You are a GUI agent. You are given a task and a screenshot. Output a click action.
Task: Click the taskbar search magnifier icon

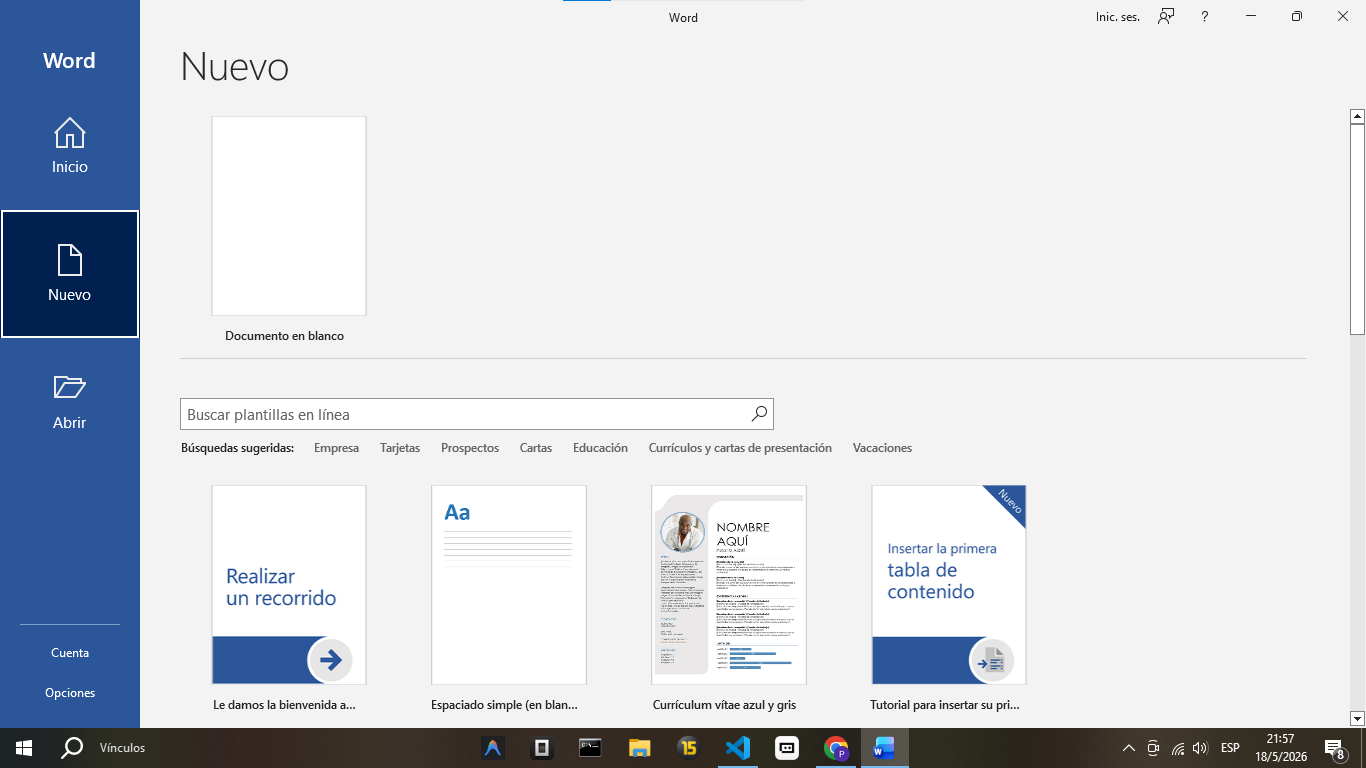pyautogui.click(x=72, y=748)
